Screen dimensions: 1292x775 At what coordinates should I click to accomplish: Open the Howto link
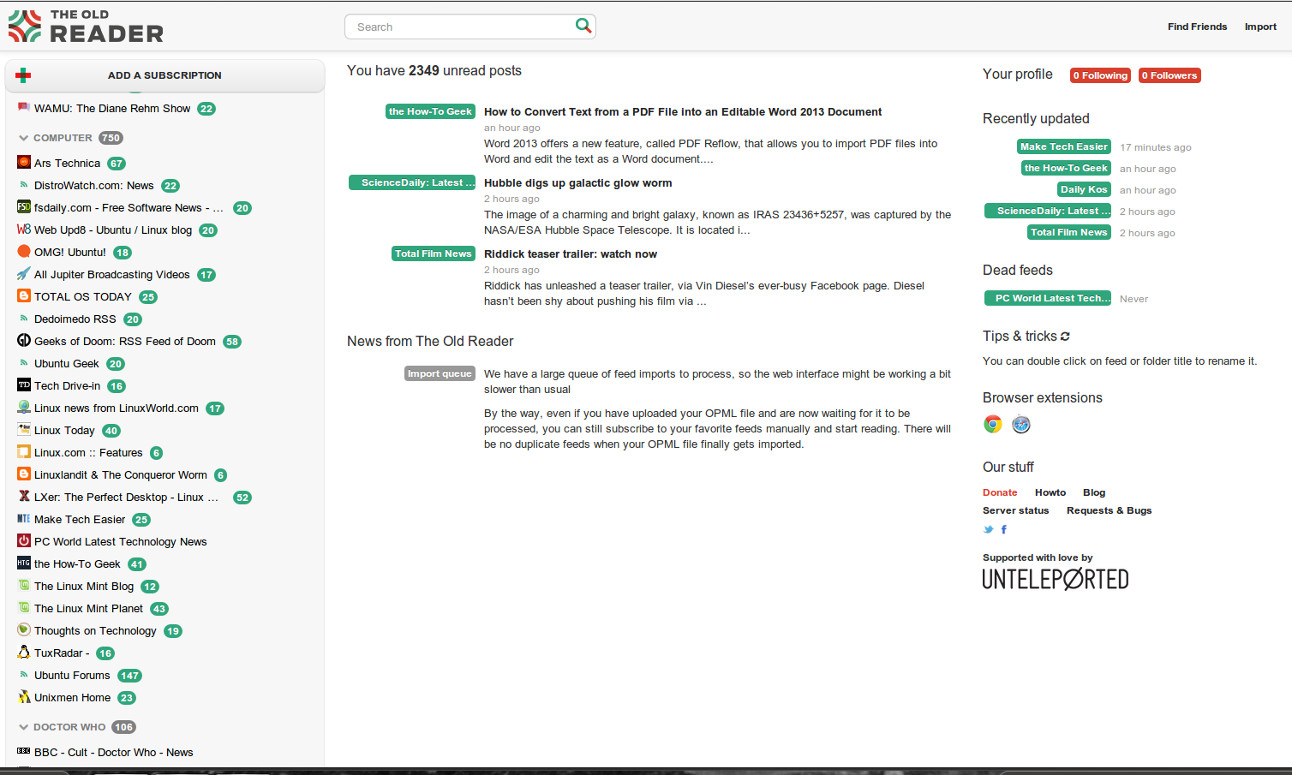[x=1051, y=493]
